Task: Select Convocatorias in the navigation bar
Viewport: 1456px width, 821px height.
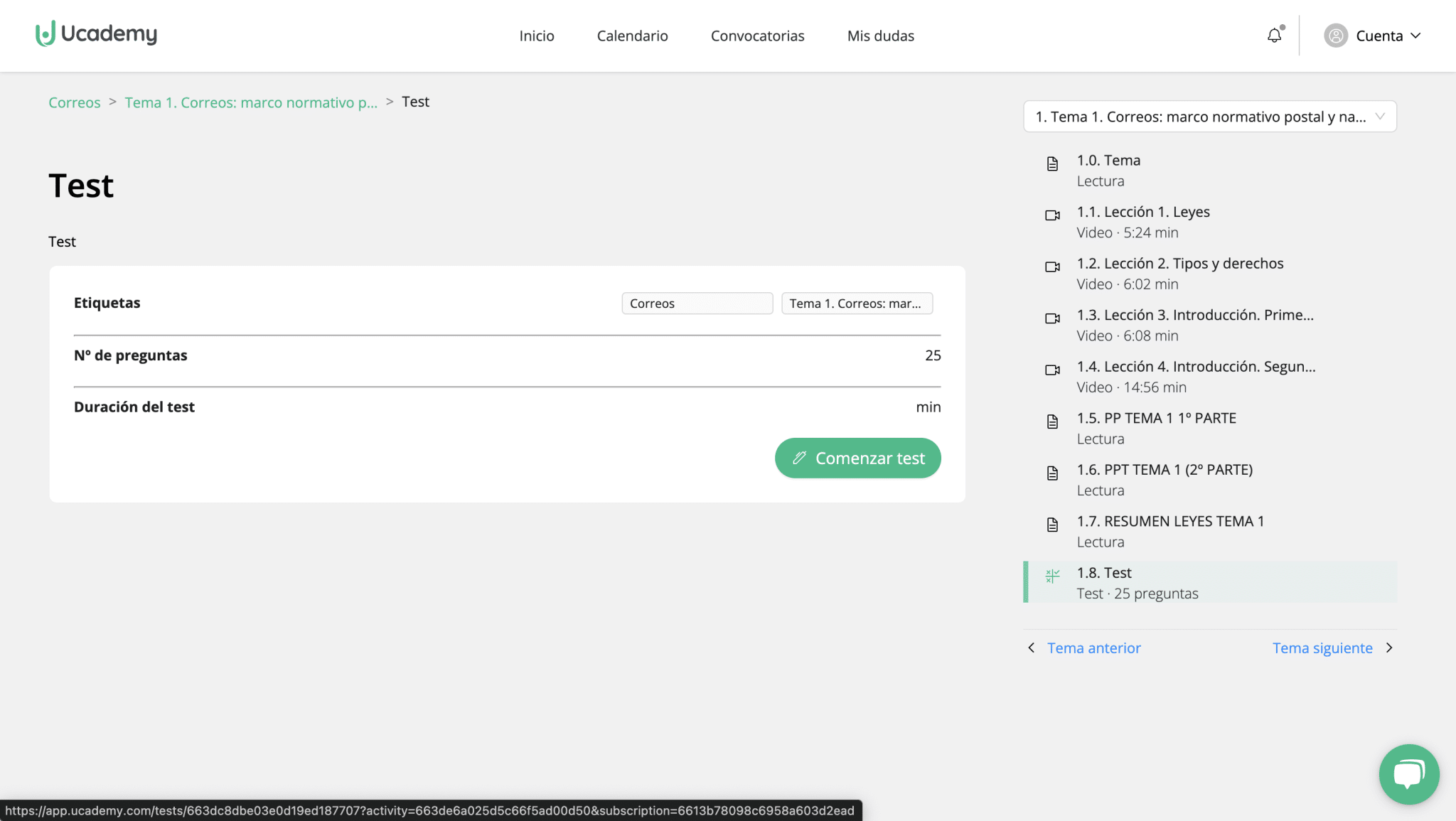Action: (x=757, y=35)
